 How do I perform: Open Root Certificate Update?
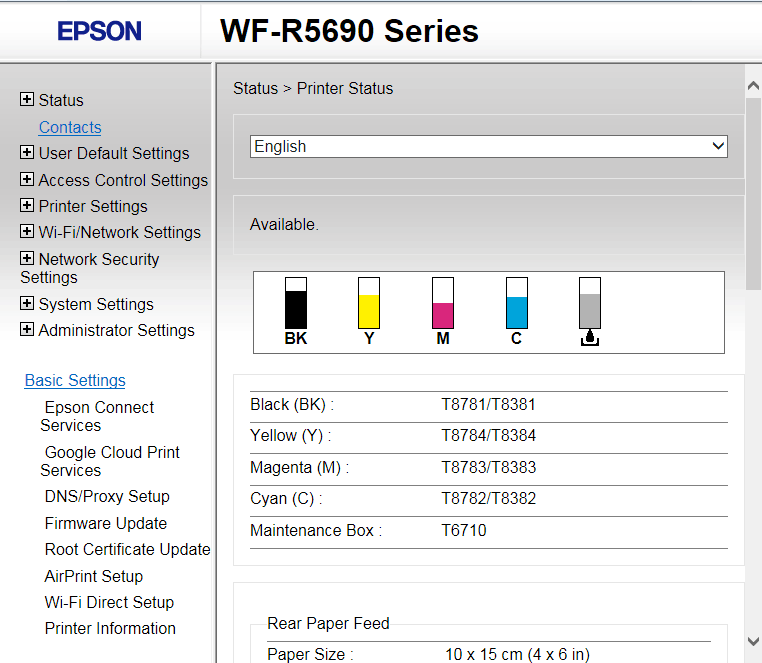(x=127, y=549)
